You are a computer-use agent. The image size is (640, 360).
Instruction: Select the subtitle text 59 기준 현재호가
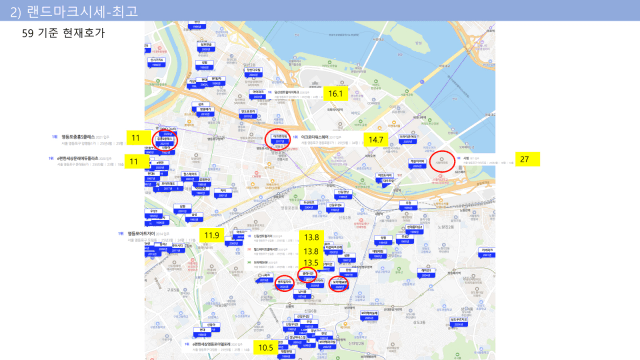point(63,33)
